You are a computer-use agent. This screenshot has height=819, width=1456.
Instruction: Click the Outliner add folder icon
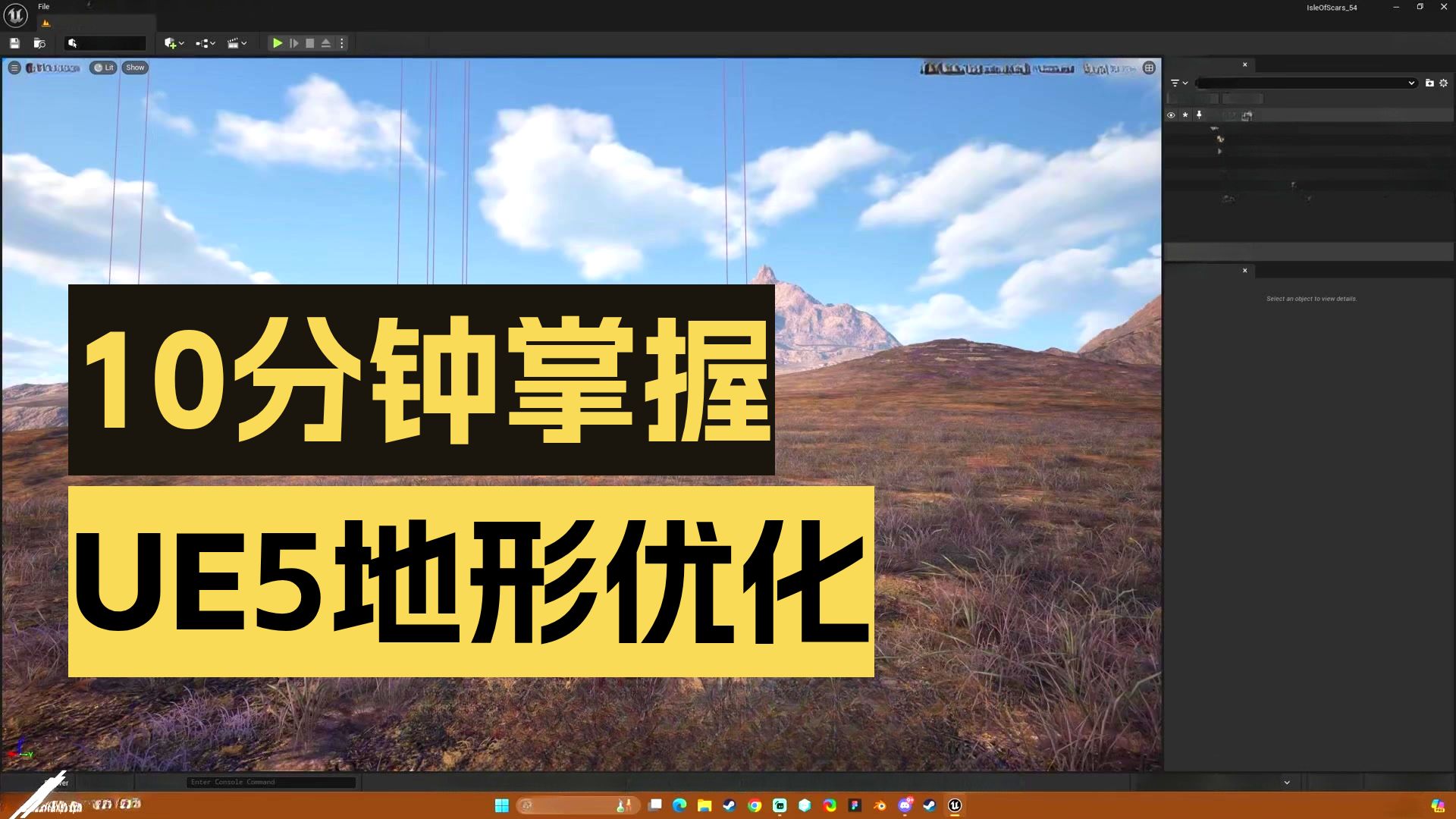(x=1429, y=83)
